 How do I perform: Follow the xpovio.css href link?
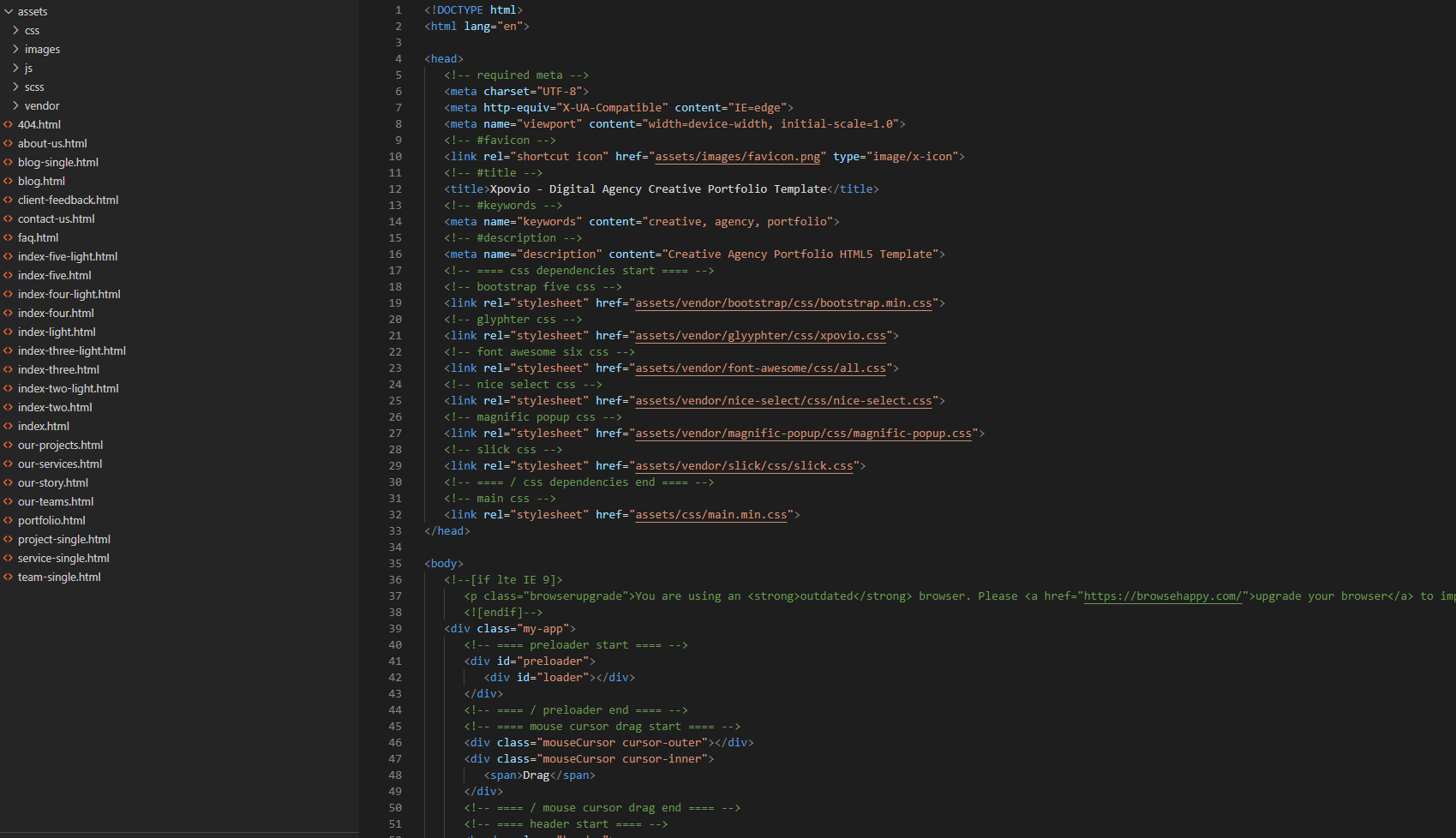click(x=760, y=335)
